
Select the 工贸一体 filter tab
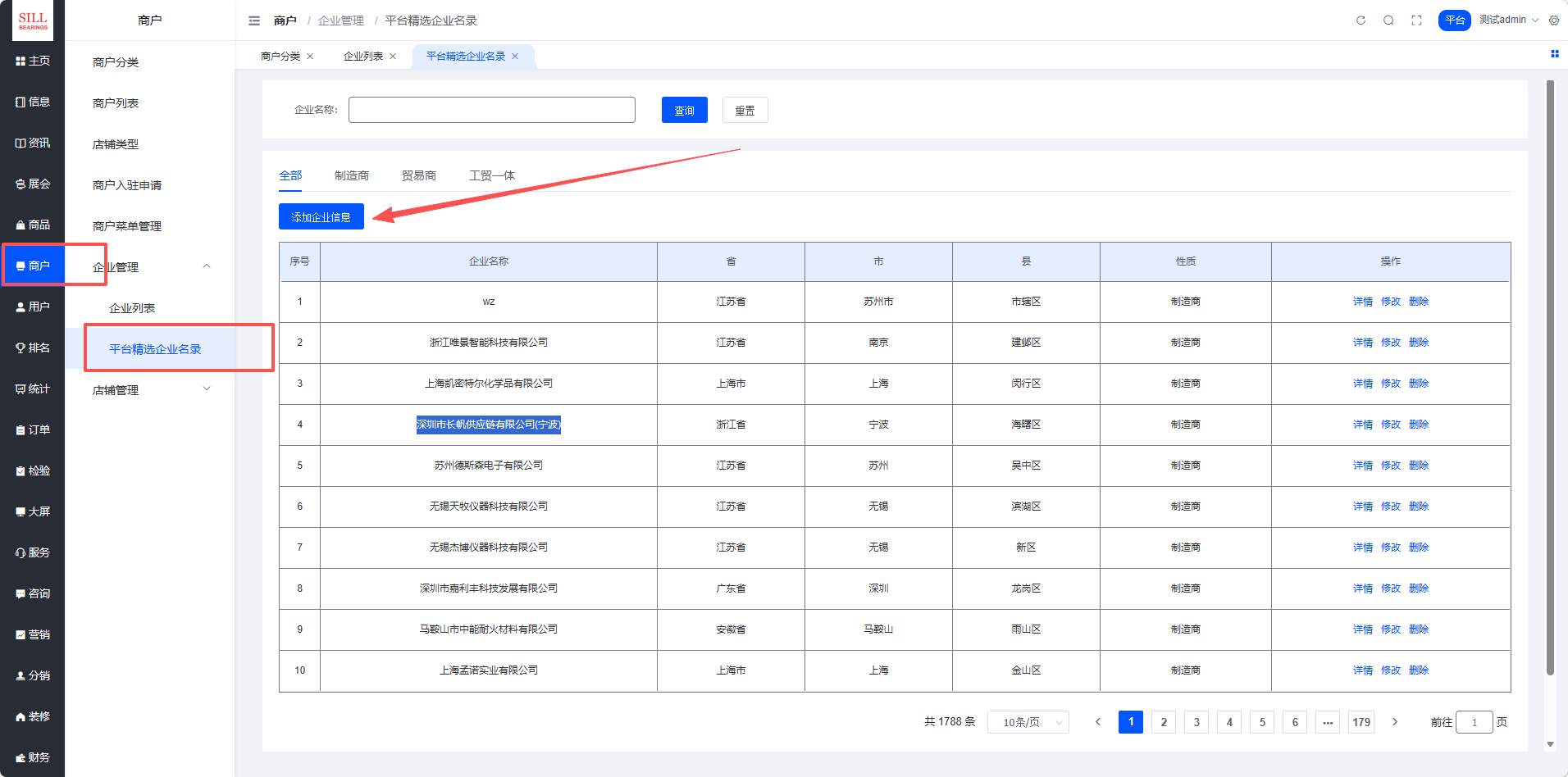pyautogui.click(x=491, y=175)
